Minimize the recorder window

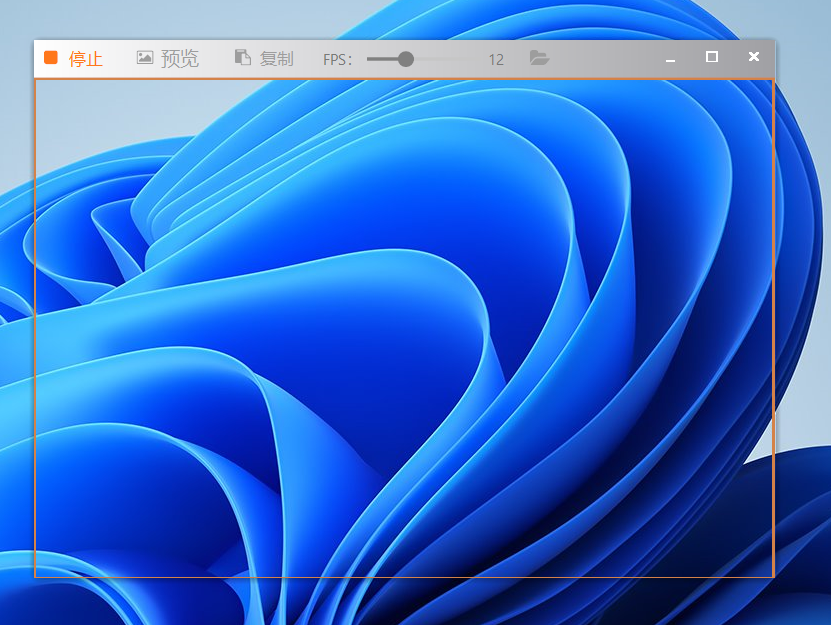tap(670, 59)
